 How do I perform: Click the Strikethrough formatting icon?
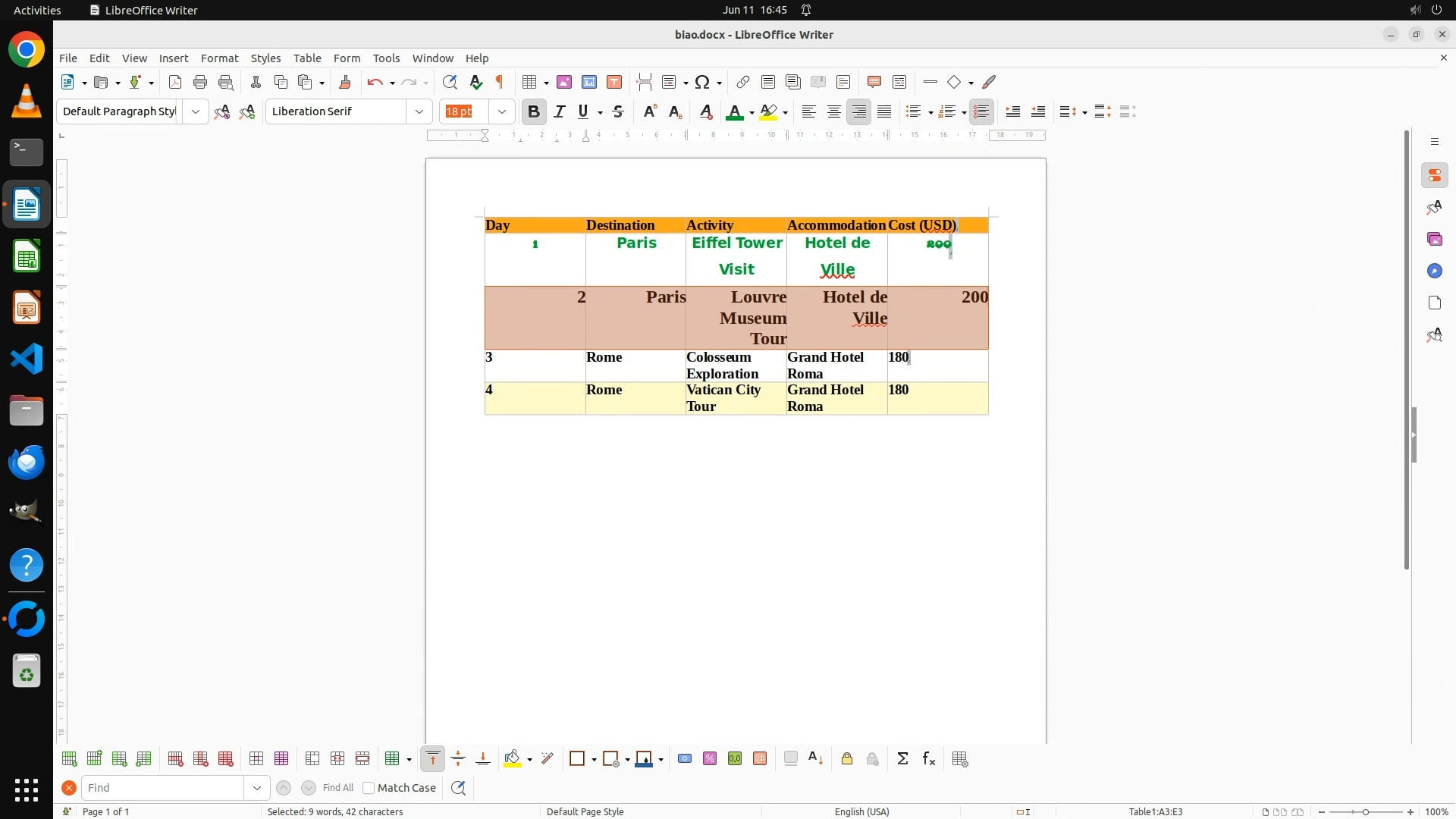point(618,111)
